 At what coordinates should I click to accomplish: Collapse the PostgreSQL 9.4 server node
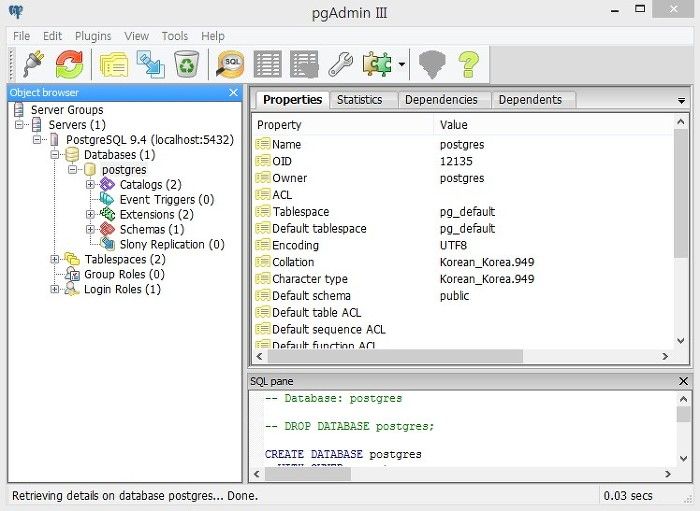click(x=37, y=140)
